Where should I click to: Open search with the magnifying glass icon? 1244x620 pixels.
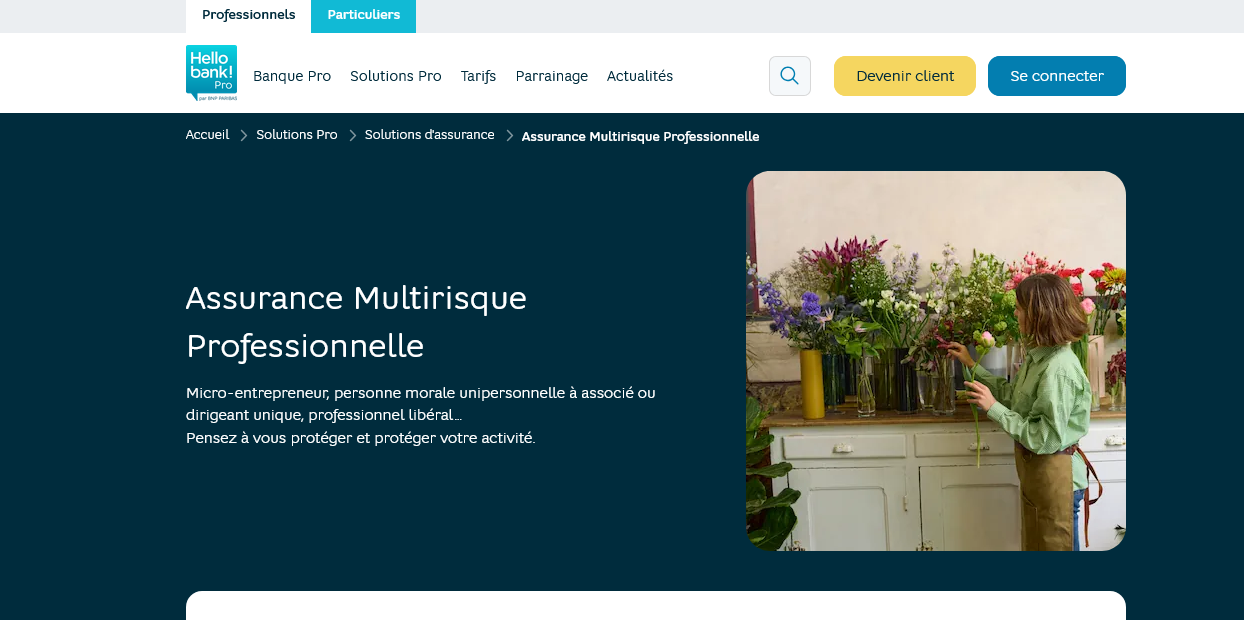pyautogui.click(x=789, y=76)
